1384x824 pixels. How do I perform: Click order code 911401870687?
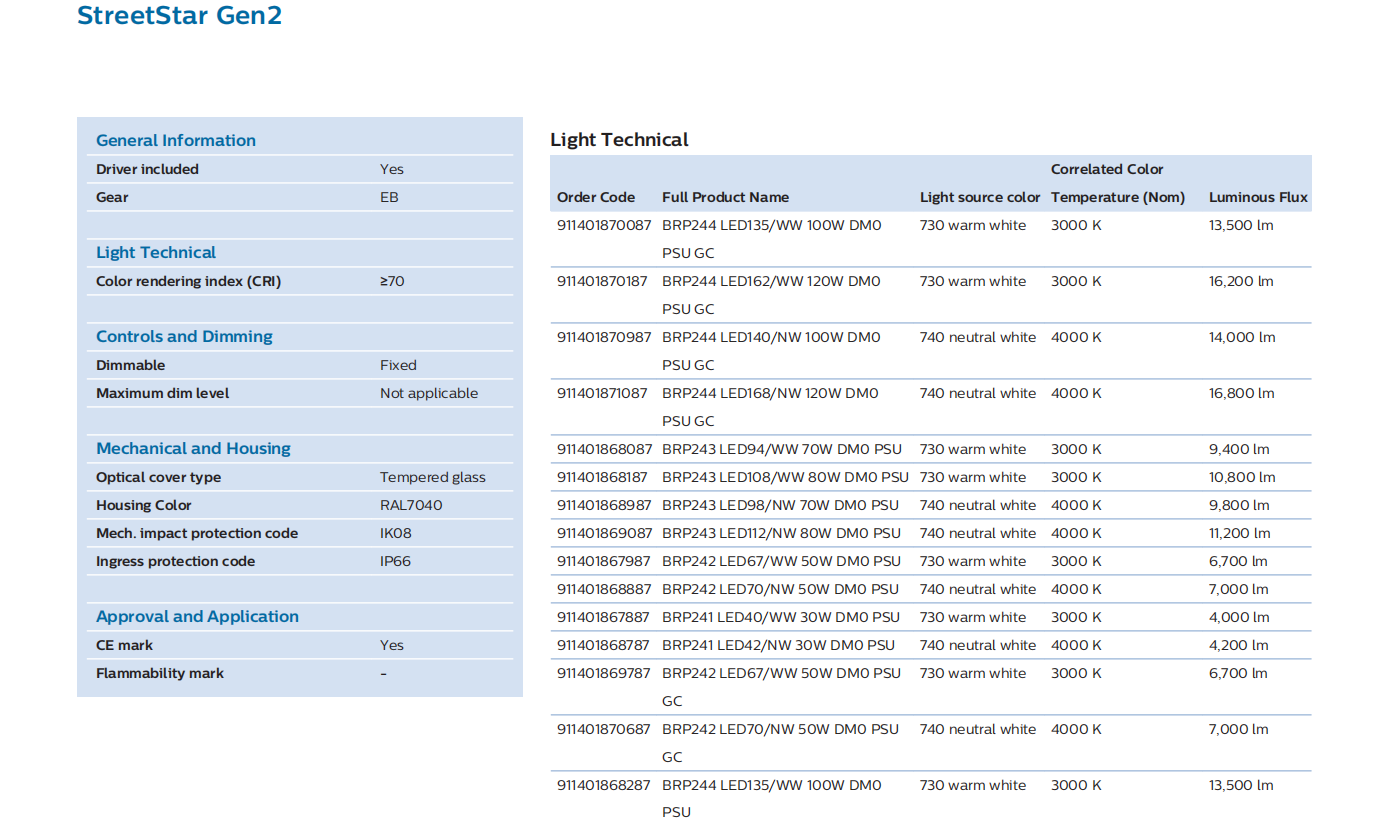[x=603, y=729]
